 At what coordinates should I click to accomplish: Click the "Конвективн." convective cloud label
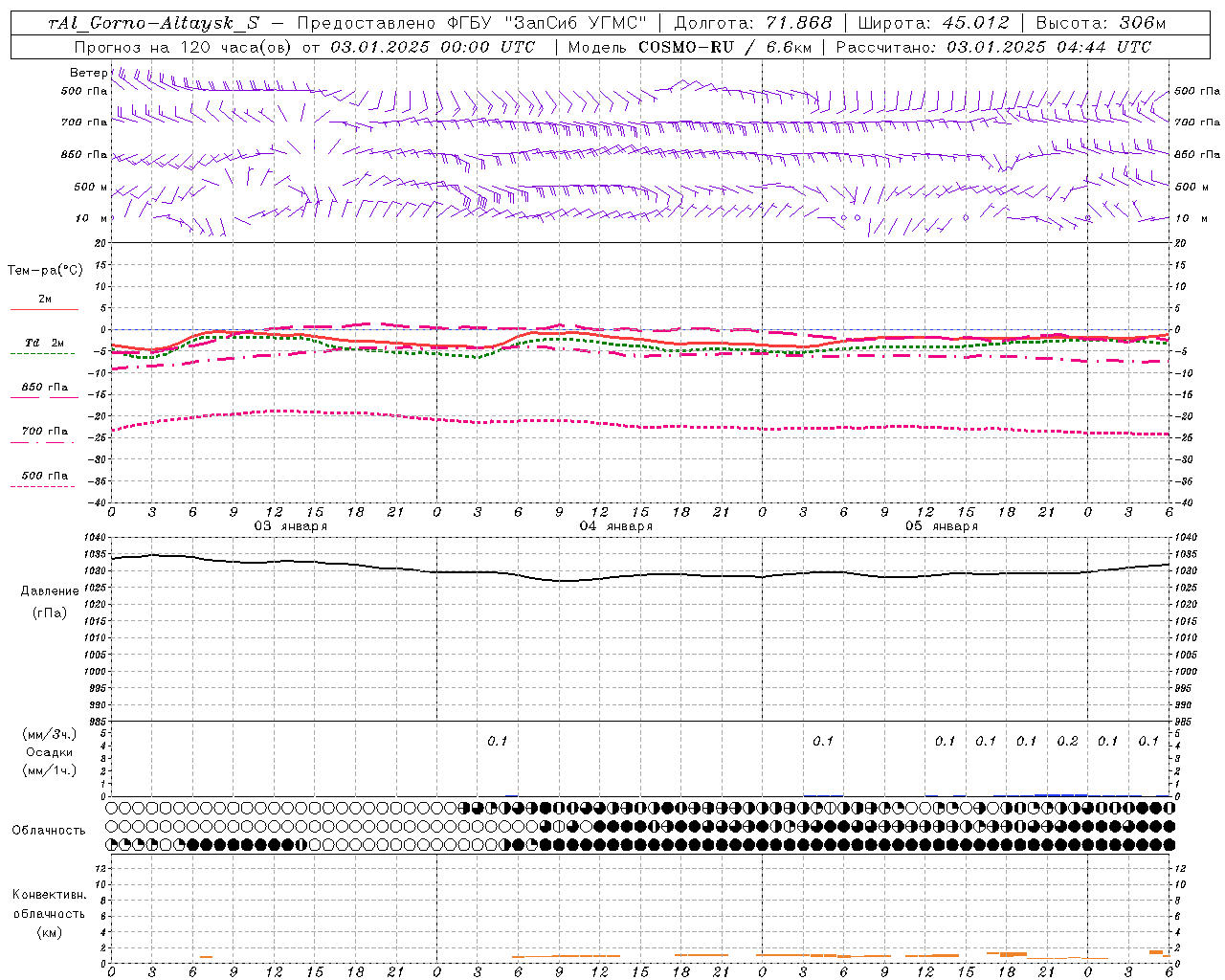(49, 895)
